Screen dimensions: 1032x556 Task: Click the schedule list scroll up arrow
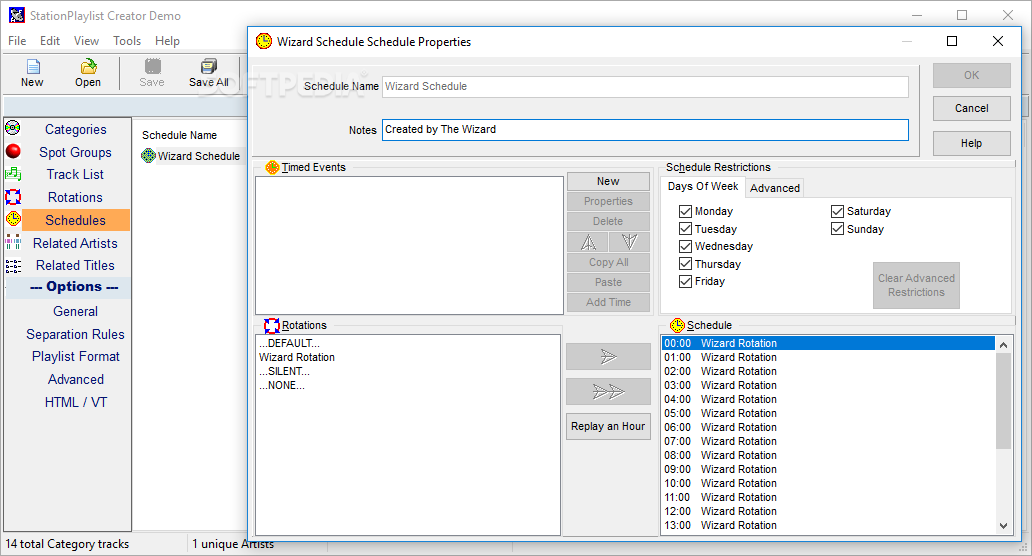coord(1003,345)
